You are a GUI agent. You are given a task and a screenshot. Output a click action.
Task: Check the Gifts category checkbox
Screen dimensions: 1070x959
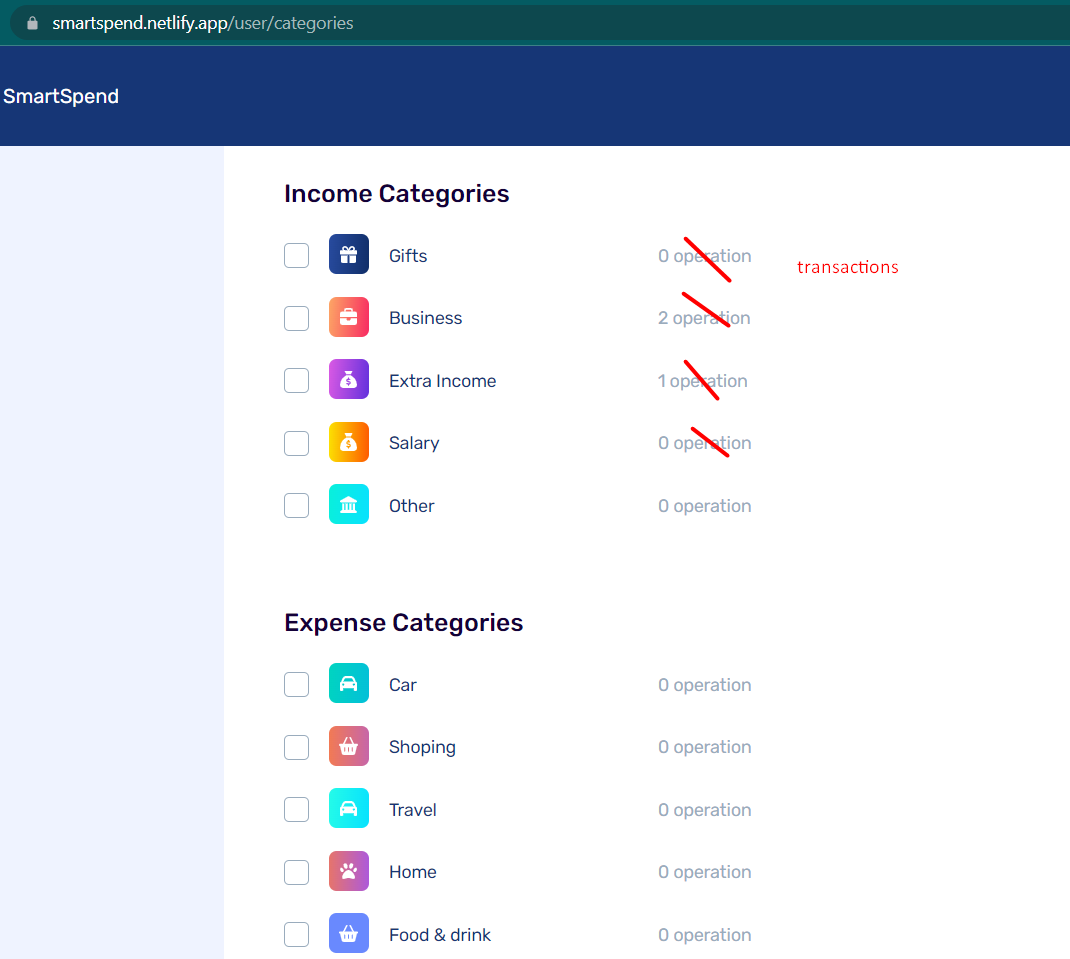coord(296,255)
